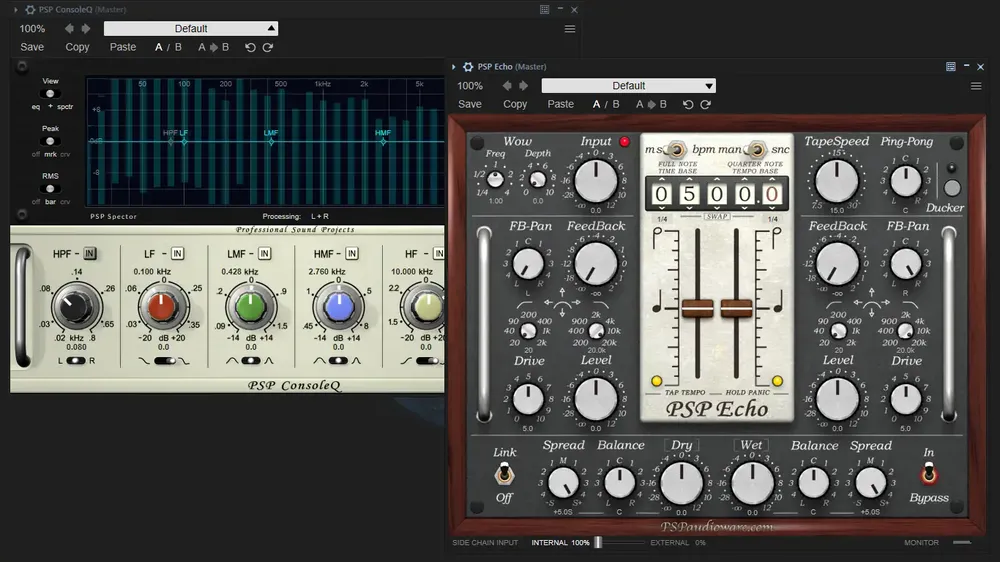Open the PSP ConsoleQ plugin settings gear
This screenshot has width=1000, height=562.
[x=30, y=10]
